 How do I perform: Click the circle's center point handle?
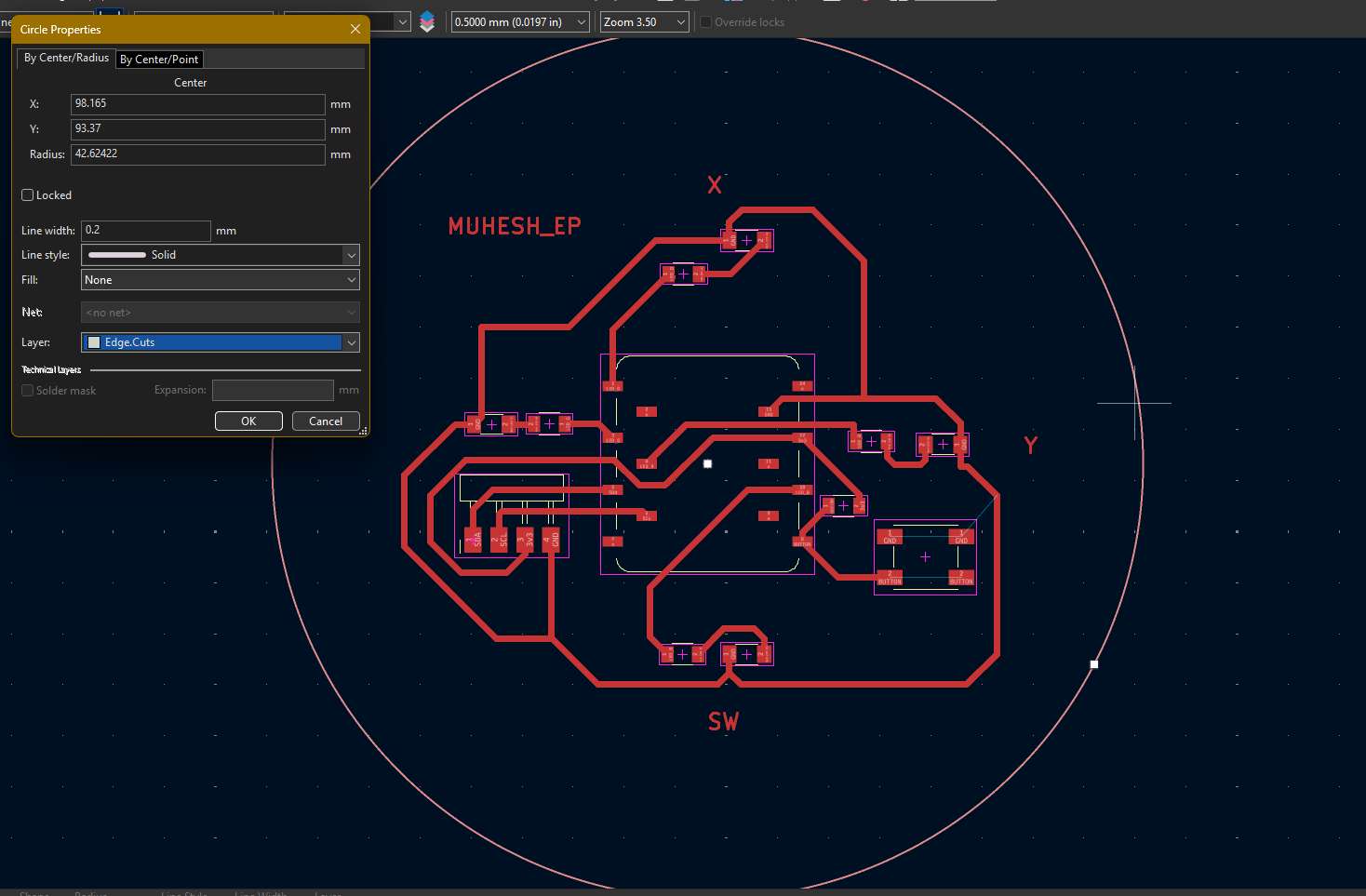tap(707, 463)
